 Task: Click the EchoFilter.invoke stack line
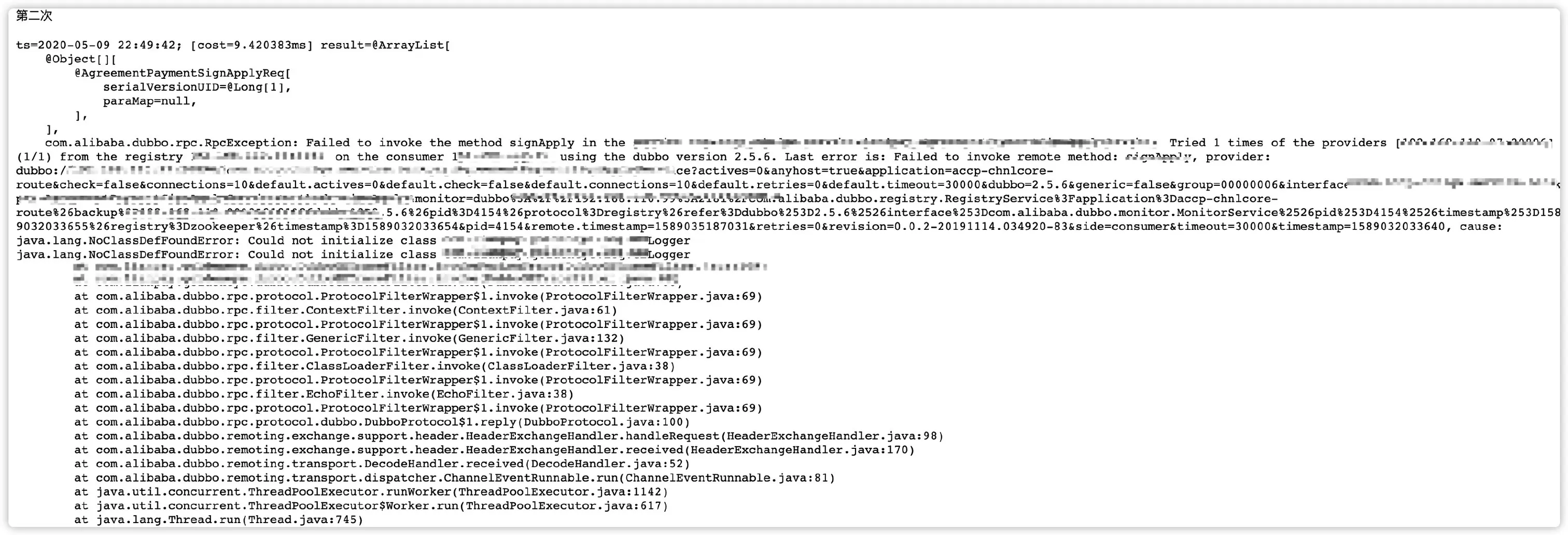[324, 394]
